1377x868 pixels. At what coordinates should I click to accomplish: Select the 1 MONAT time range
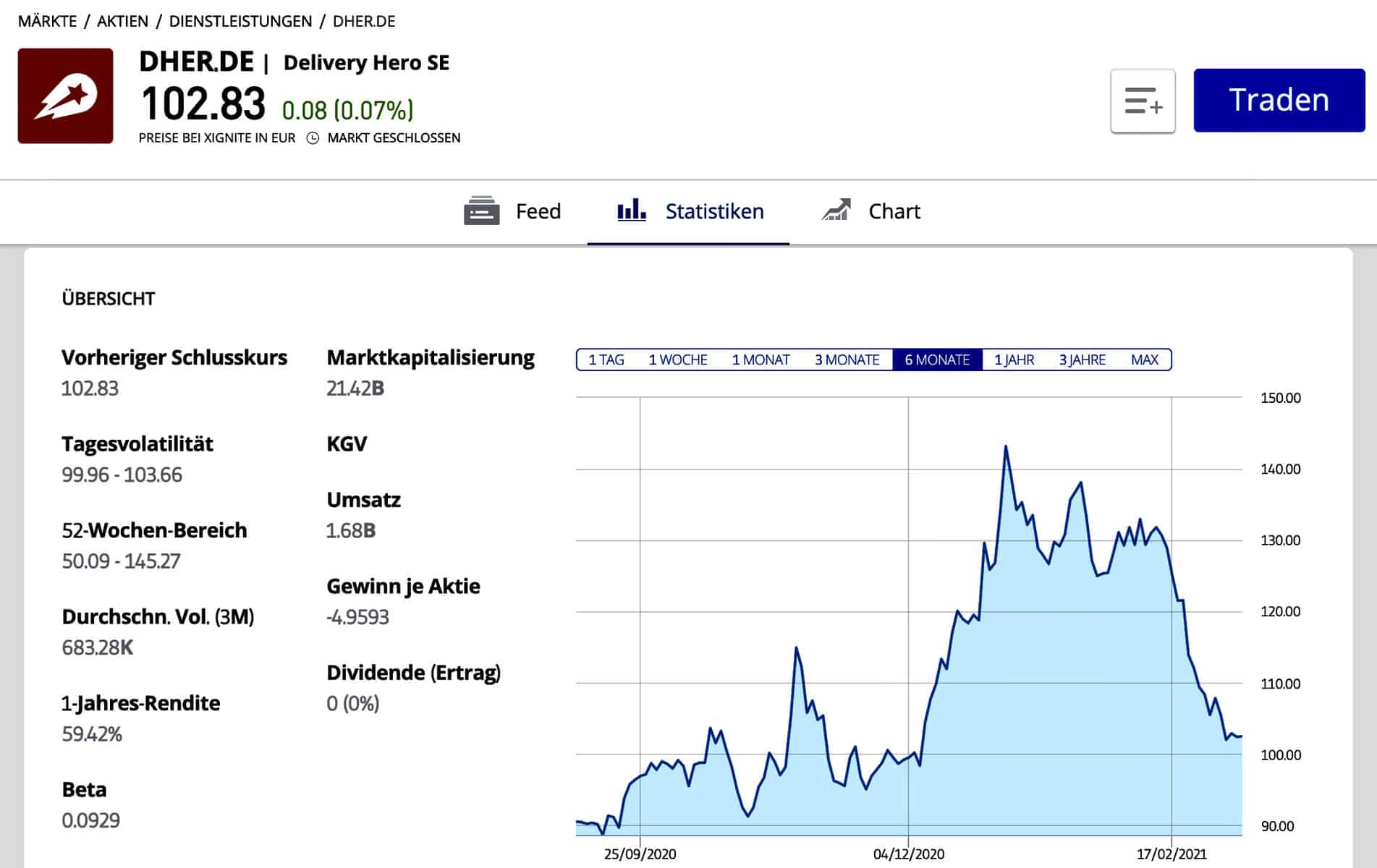(760, 359)
